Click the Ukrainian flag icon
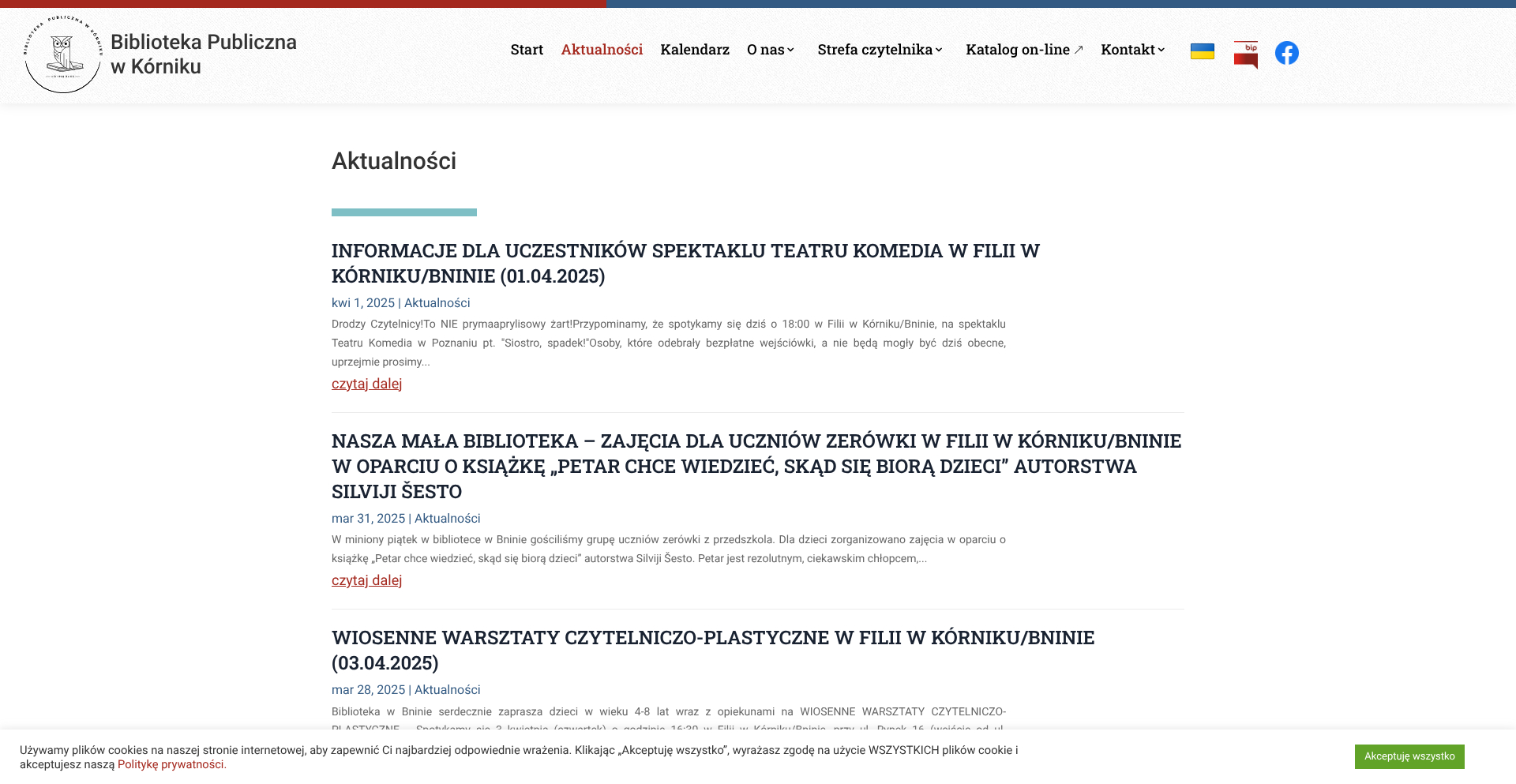Image resolution: width=1516 pixels, height=784 pixels. point(1202,52)
